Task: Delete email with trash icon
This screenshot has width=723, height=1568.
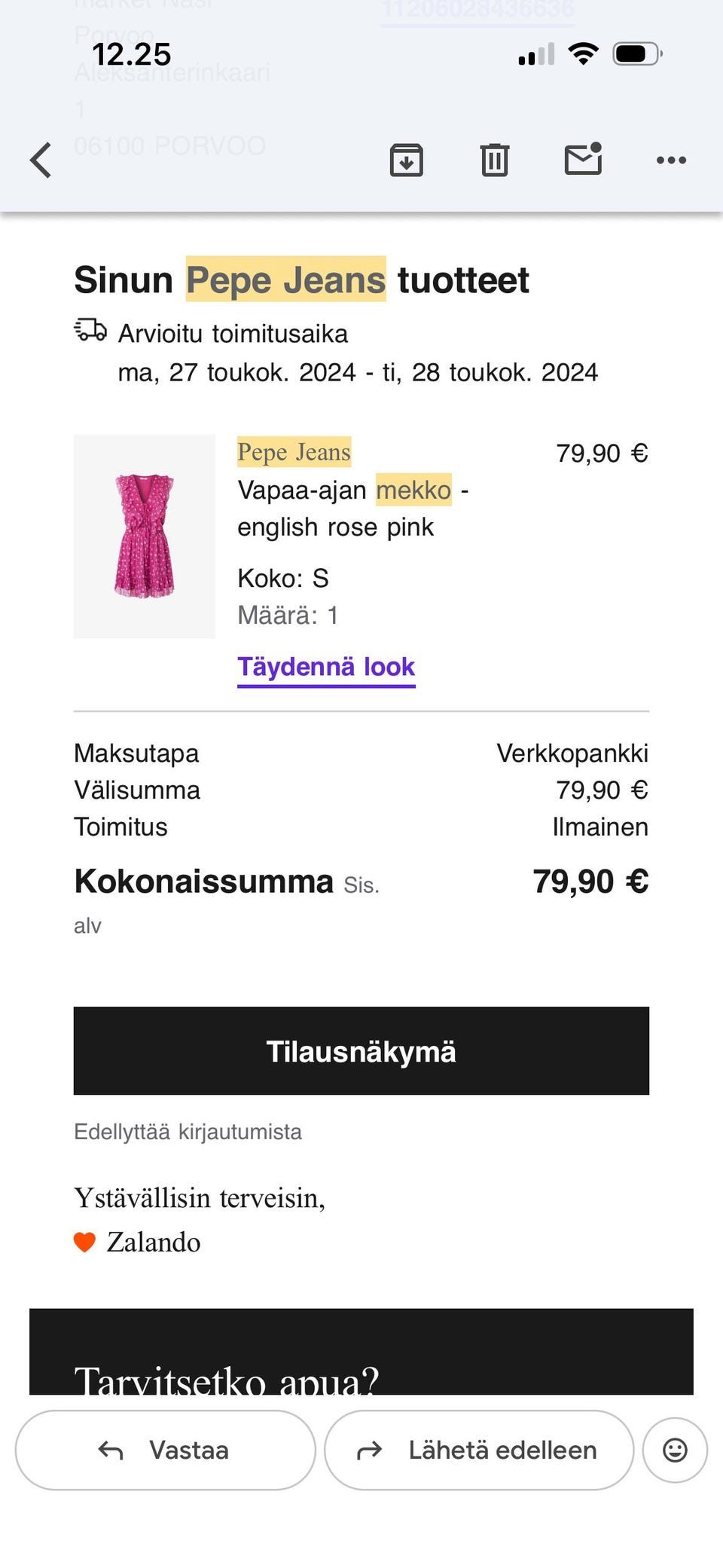Action: click(x=494, y=160)
